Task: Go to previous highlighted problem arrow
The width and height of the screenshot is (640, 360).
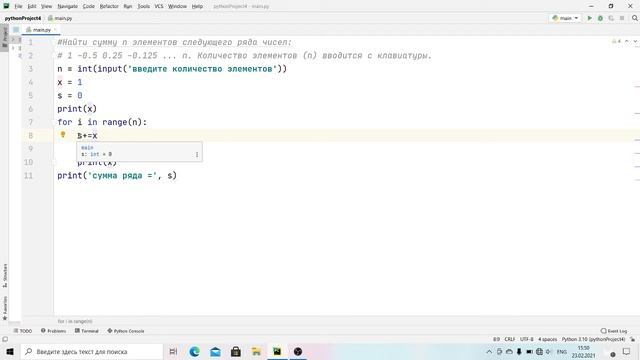Action: coord(627,41)
